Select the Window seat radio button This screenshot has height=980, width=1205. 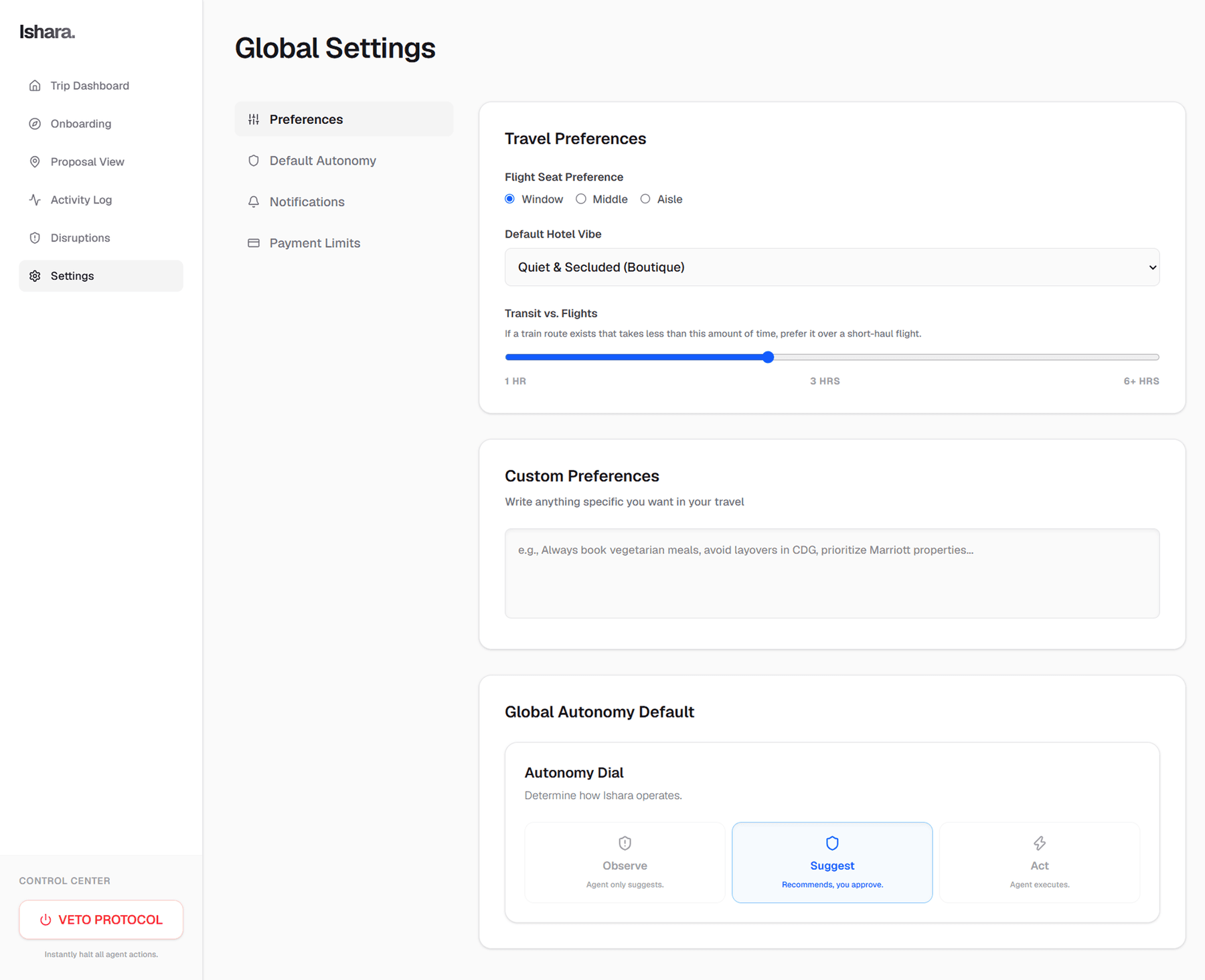[510, 199]
